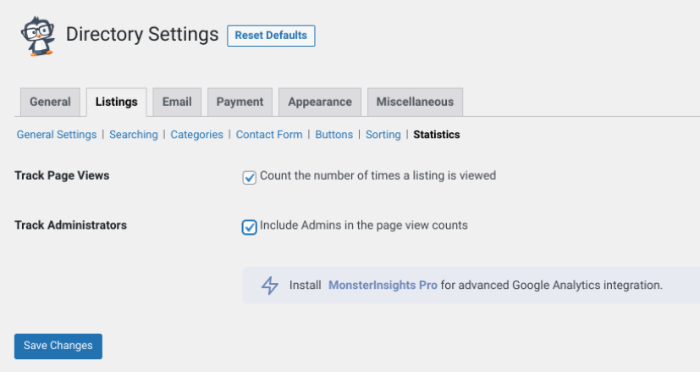Uncheck Include Admins in page view counts
700x372 pixels.
click(249, 227)
